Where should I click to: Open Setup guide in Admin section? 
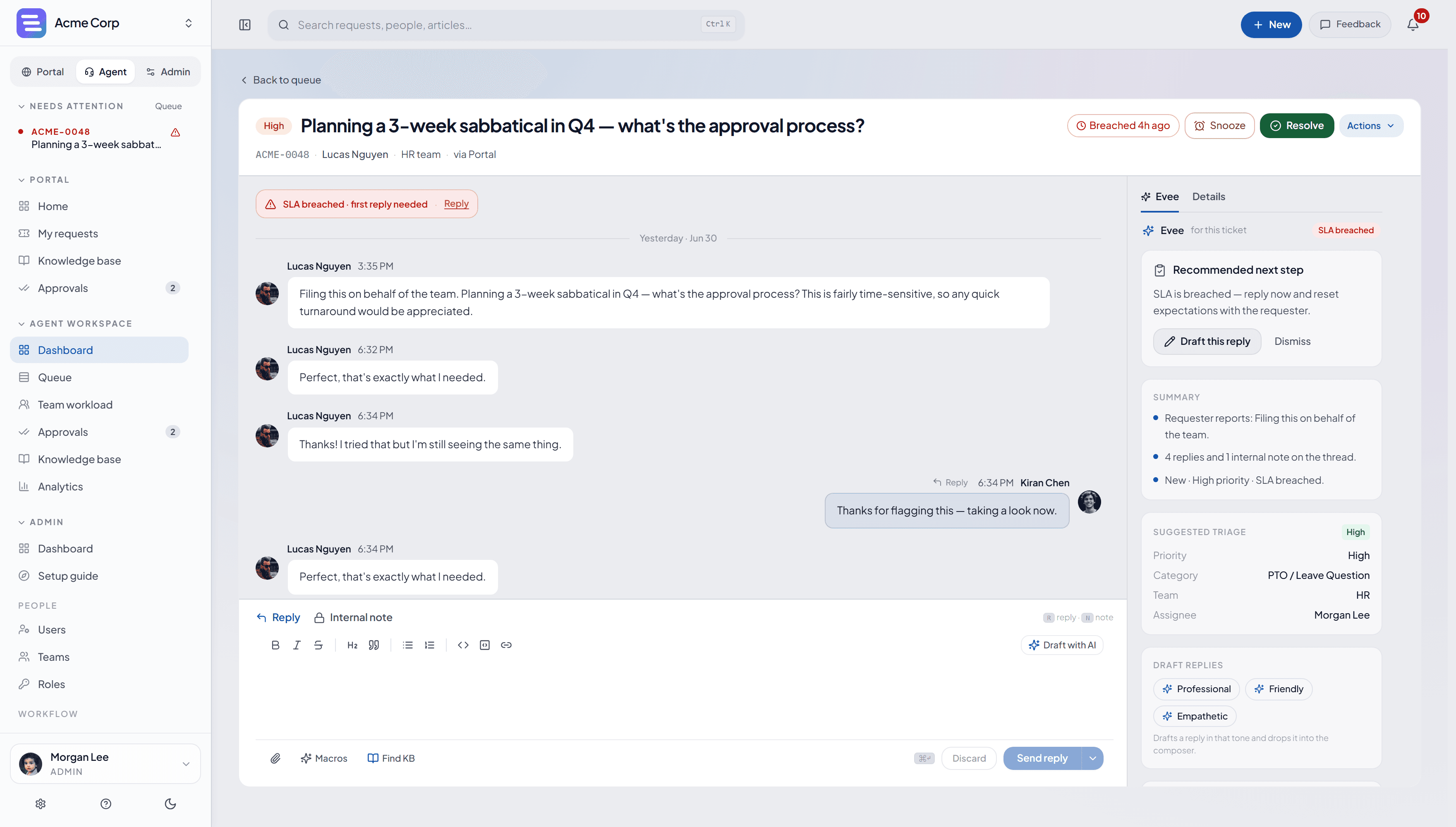pyautogui.click(x=99, y=576)
